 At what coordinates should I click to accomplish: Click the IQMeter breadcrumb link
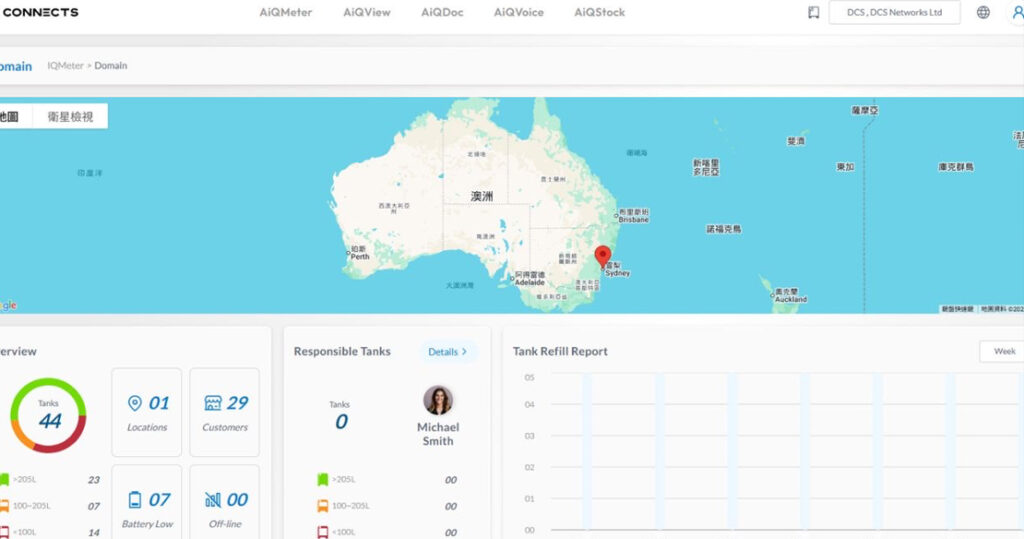(x=64, y=66)
